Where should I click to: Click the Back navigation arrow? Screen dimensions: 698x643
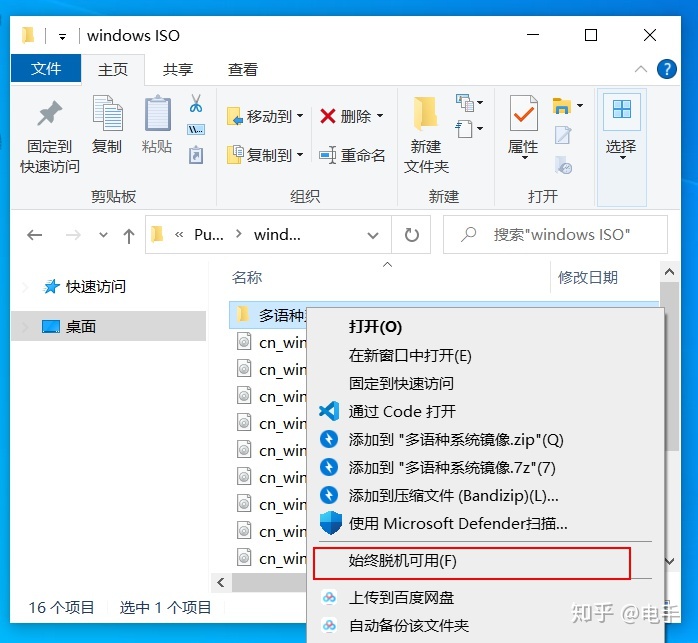pyautogui.click(x=35, y=235)
